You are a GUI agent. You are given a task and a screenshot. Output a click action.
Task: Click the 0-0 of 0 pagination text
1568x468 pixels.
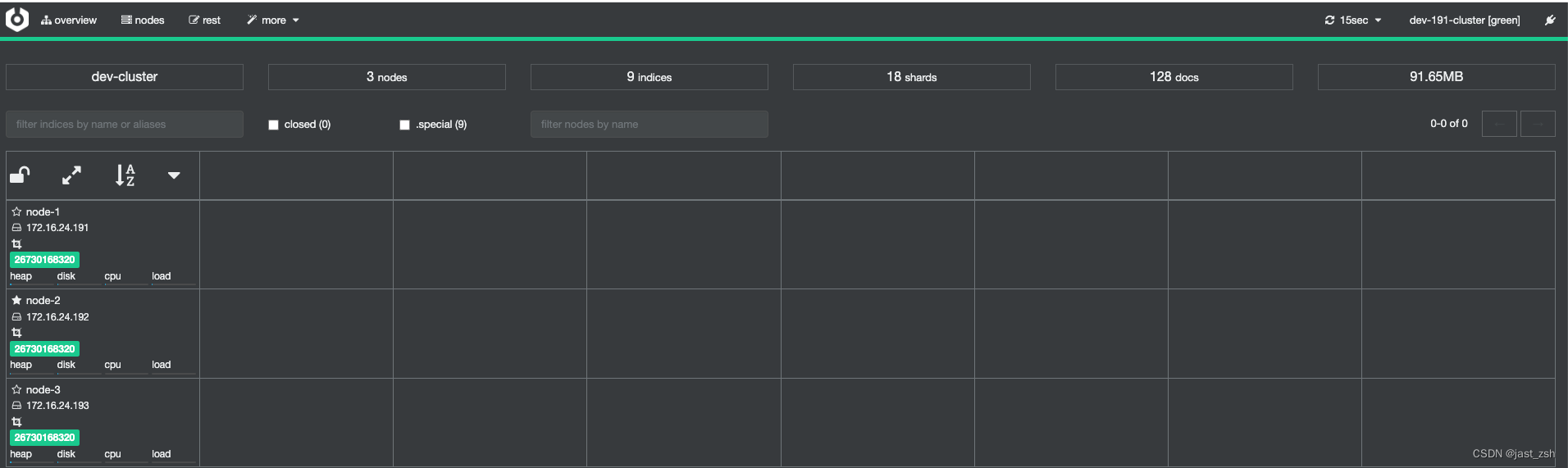click(1449, 124)
